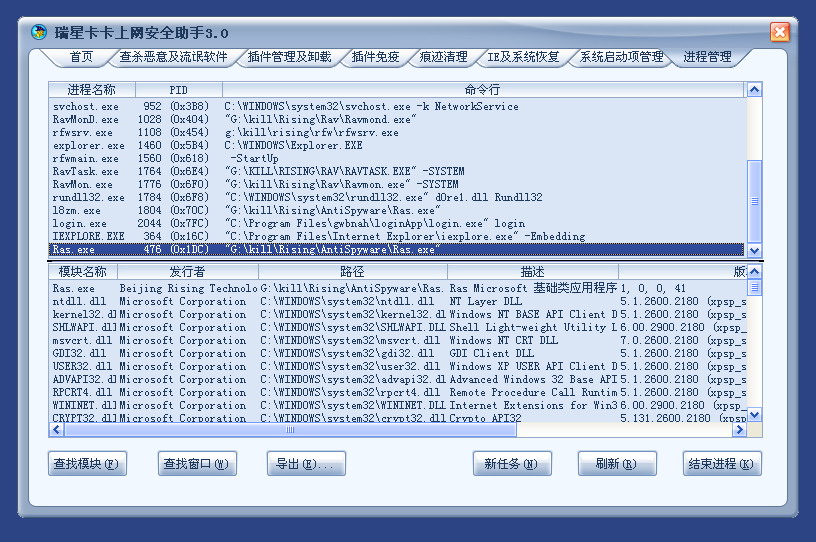This screenshot has width=816, height=542.
Task: Click module list horizontal scroll left arrow
Action: tap(56, 430)
